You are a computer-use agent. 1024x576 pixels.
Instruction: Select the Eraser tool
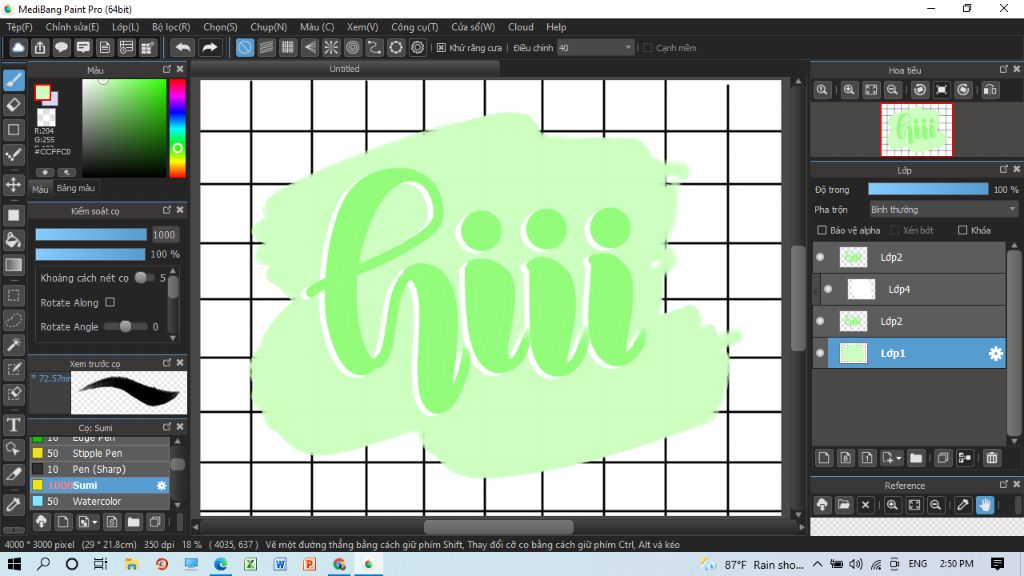point(14,104)
